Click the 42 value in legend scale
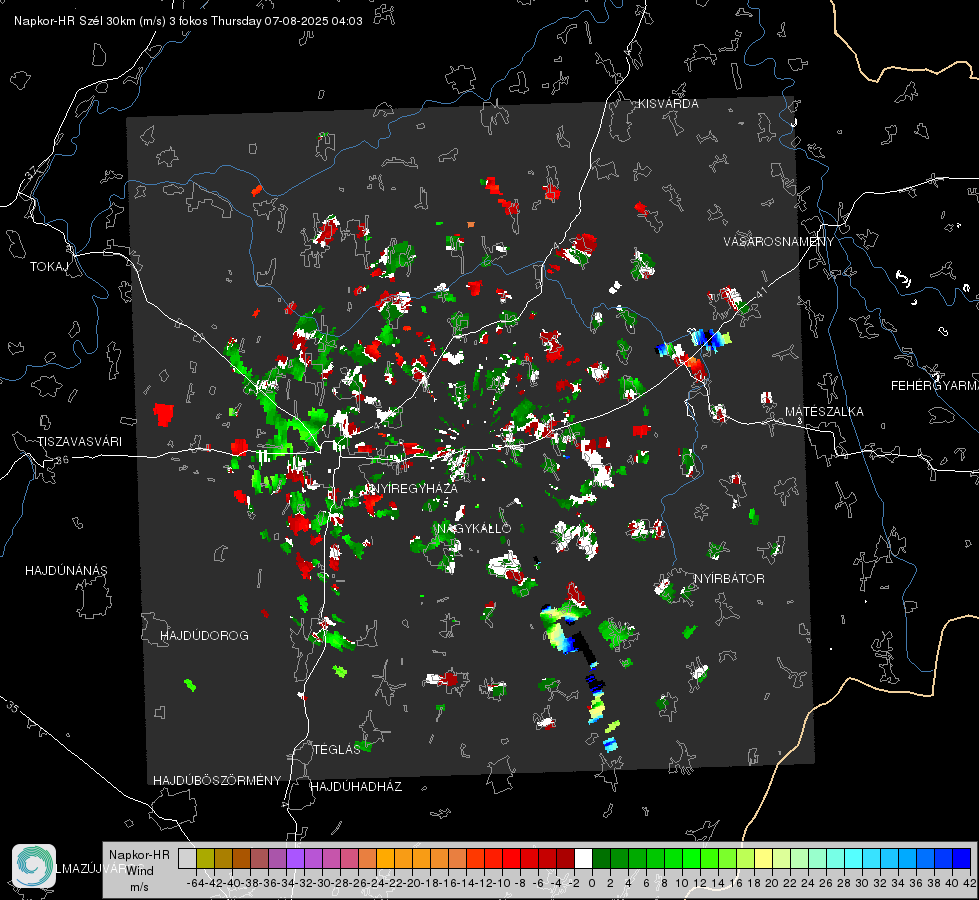Screen dimensions: 979x900 (969, 883)
